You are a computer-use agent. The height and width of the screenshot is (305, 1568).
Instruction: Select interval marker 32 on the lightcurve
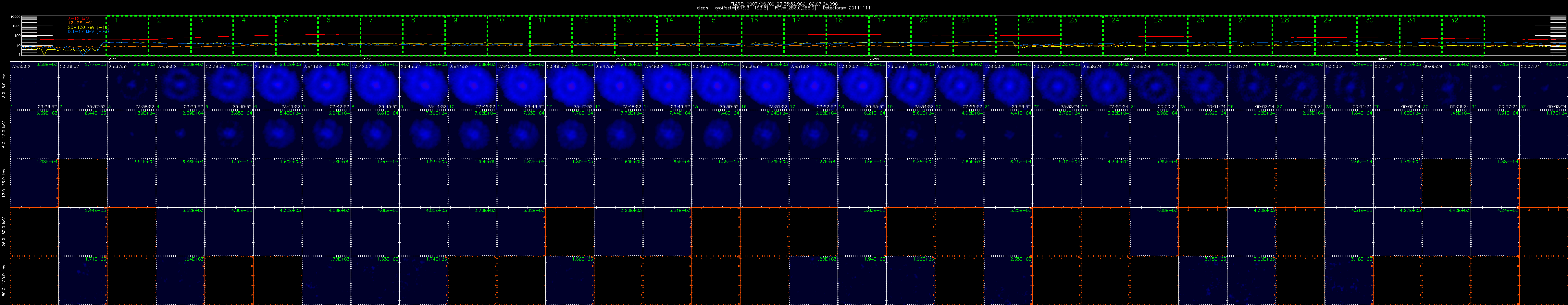pyautogui.click(x=1454, y=20)
